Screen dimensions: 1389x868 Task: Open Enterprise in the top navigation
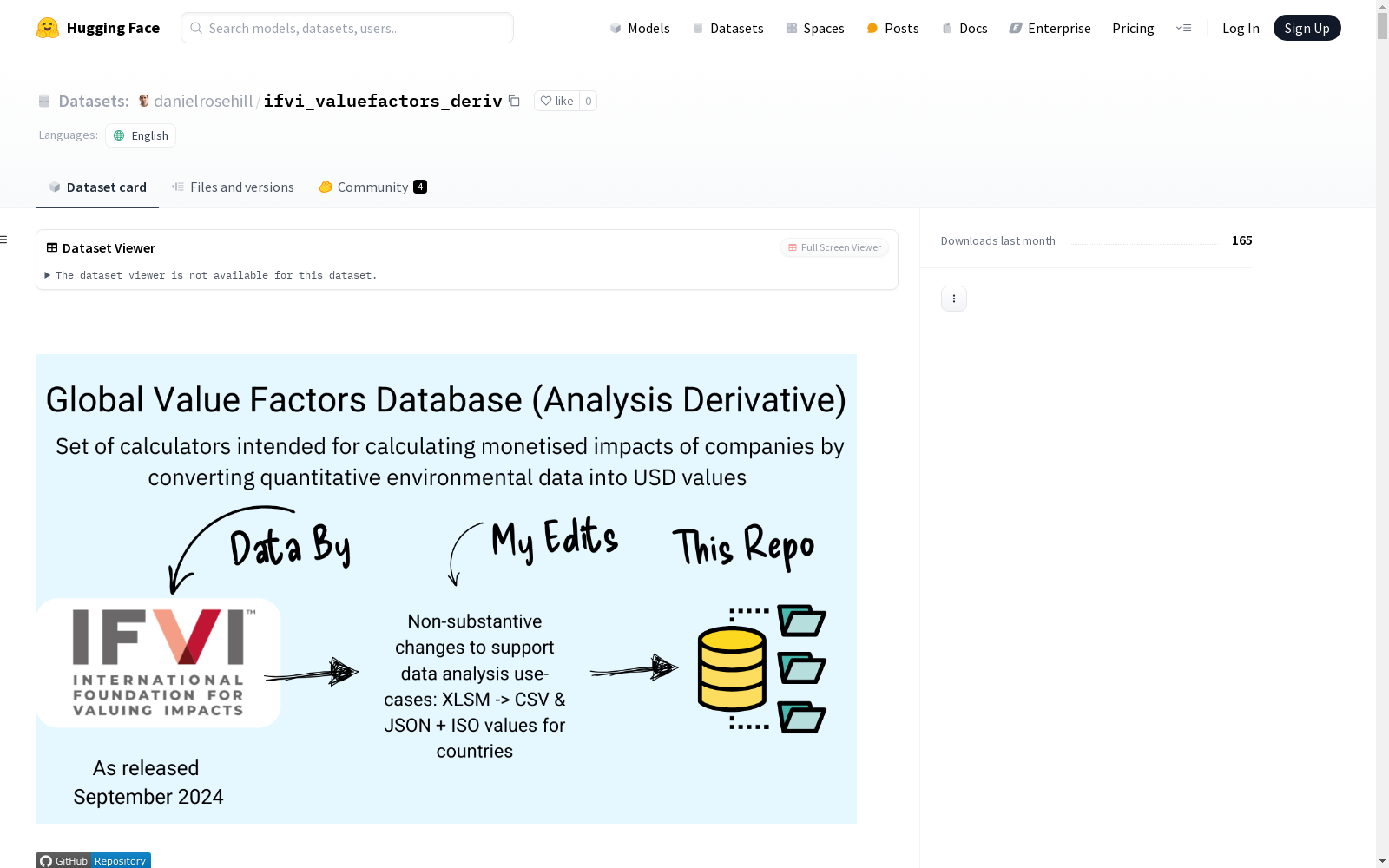(1050, 28)
